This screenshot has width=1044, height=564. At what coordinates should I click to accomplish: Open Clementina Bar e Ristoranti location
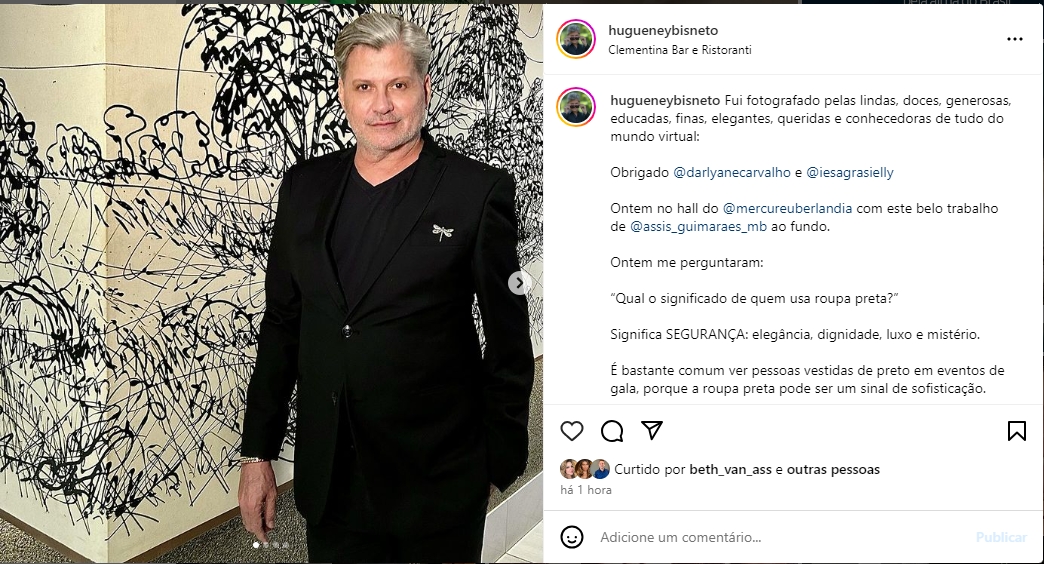click(679, 50)
